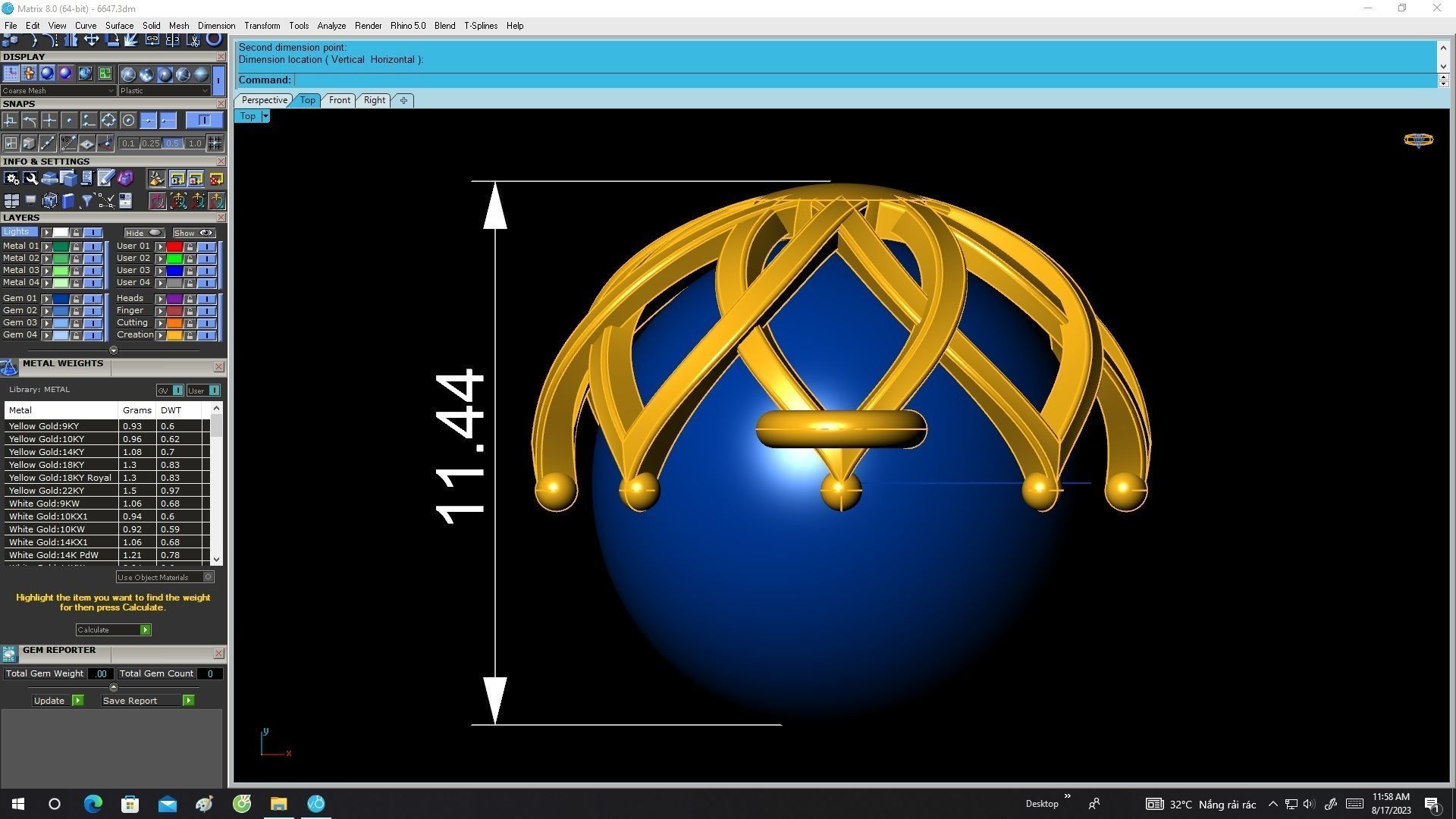The width and height of the screenshot is (1456, 819).
Task: Click the bounding box cube icon
Action: click(49, 201)
